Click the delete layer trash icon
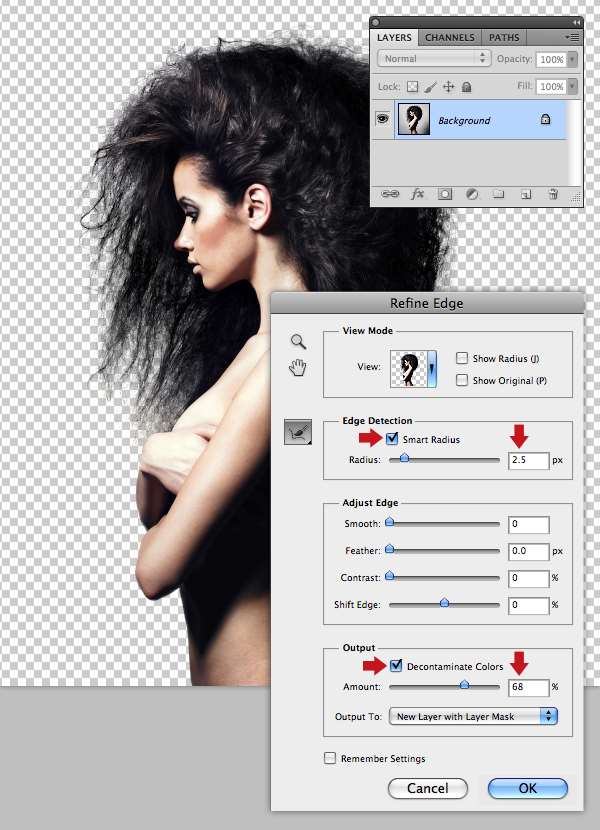Screen dimensions: 600x830 tap(552, 194)
